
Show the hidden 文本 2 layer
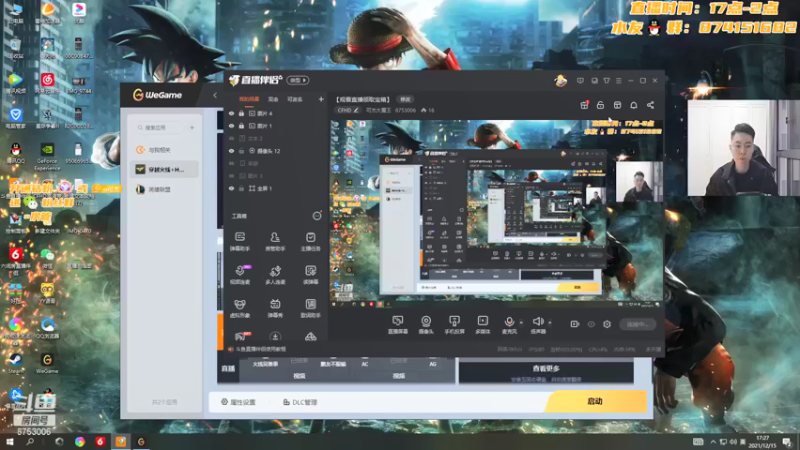pyautogui.click(x=232, y=138)
